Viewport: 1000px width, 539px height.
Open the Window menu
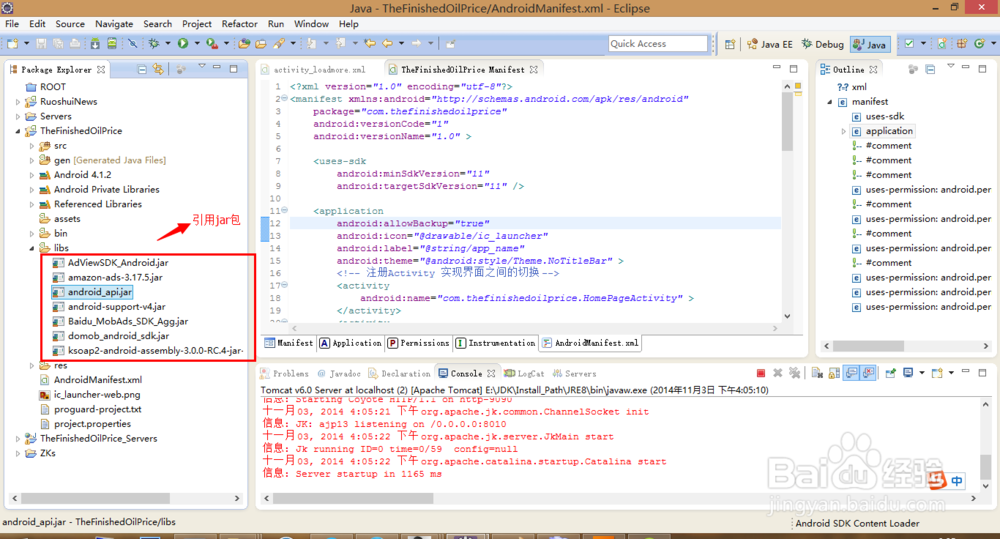click(311, 24)
